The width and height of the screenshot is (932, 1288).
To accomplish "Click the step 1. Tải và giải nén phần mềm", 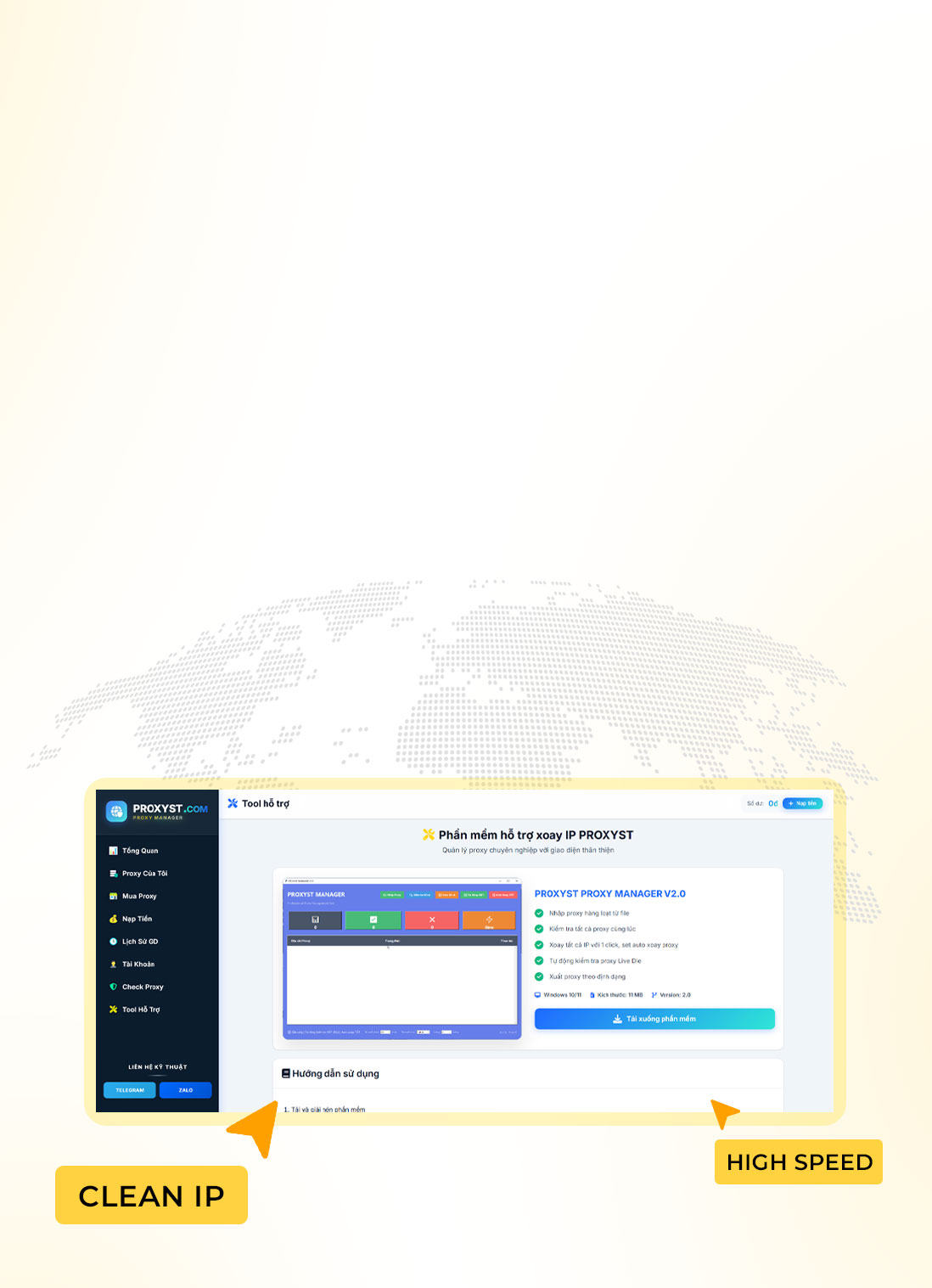I will [324, 1109].
